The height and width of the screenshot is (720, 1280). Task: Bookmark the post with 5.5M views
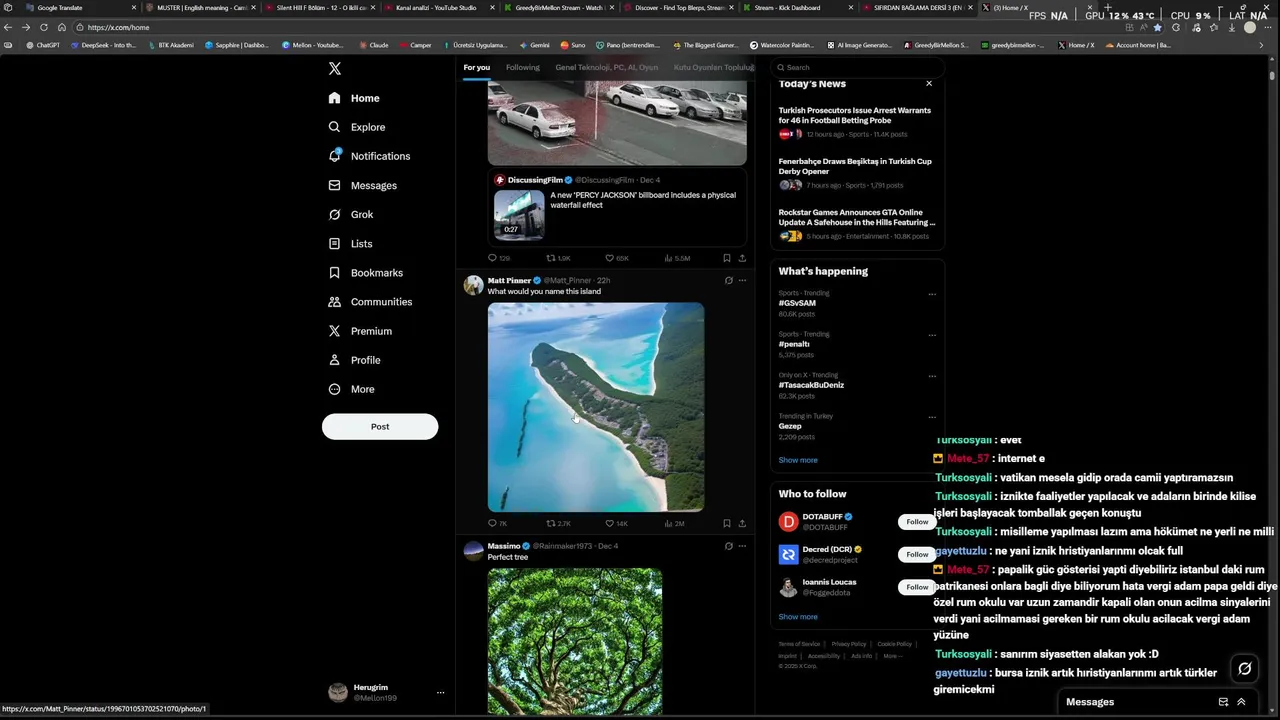click(727, 258)
